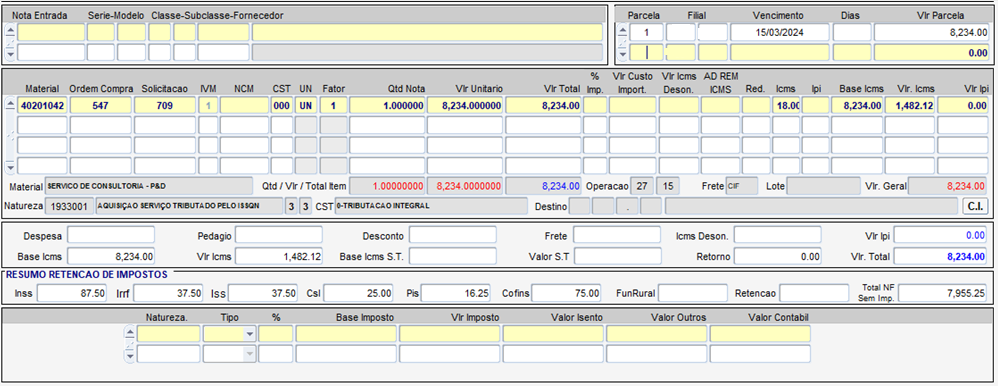Click the Cofins field 75.00

click(567, 293)
